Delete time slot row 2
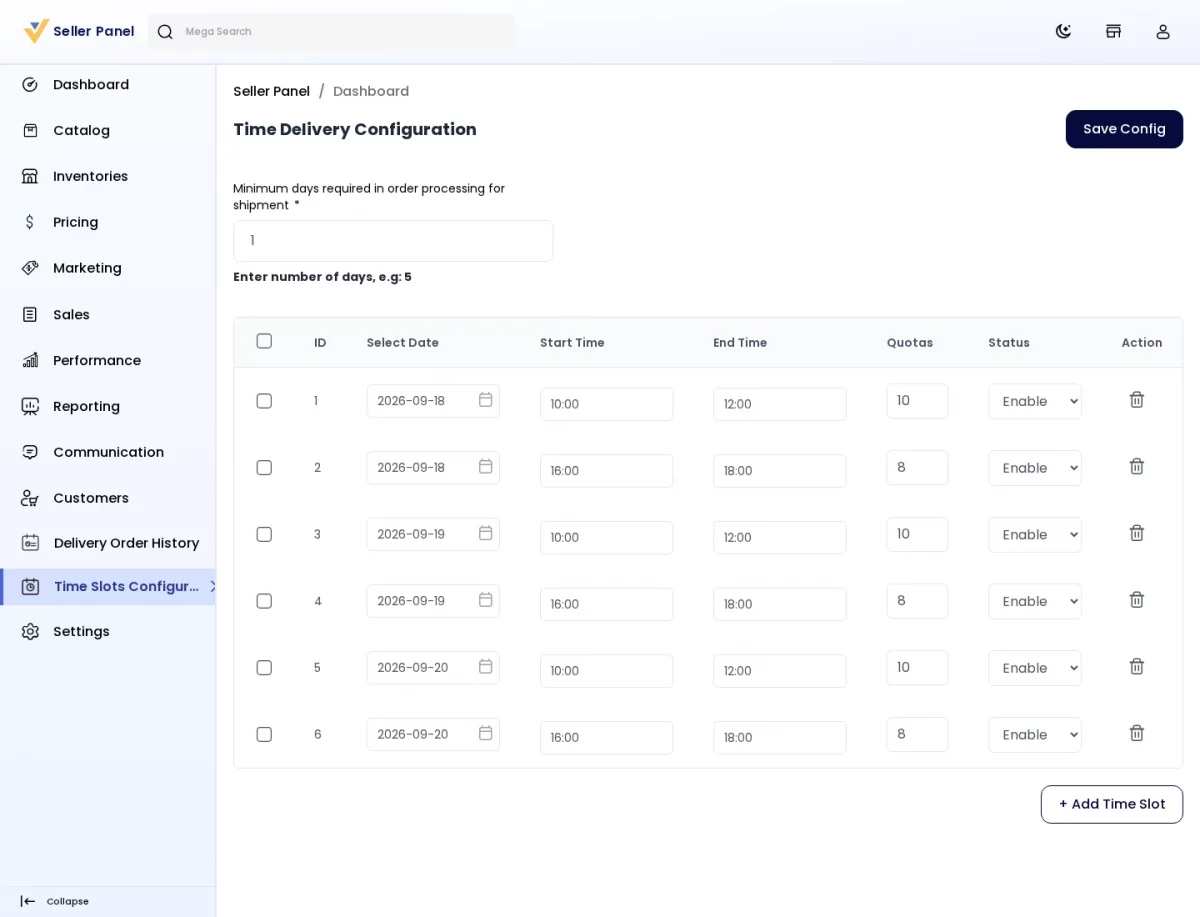This screenshot has width=1200, height=917. coord(1137,467)
